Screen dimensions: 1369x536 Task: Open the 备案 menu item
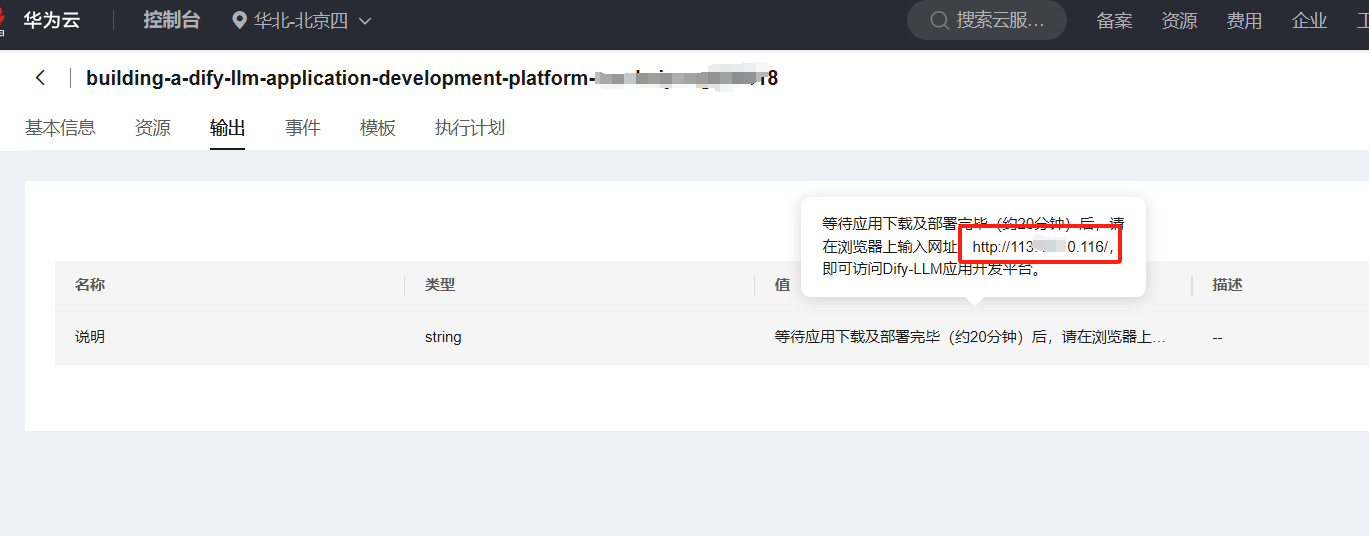[1114, 21]
